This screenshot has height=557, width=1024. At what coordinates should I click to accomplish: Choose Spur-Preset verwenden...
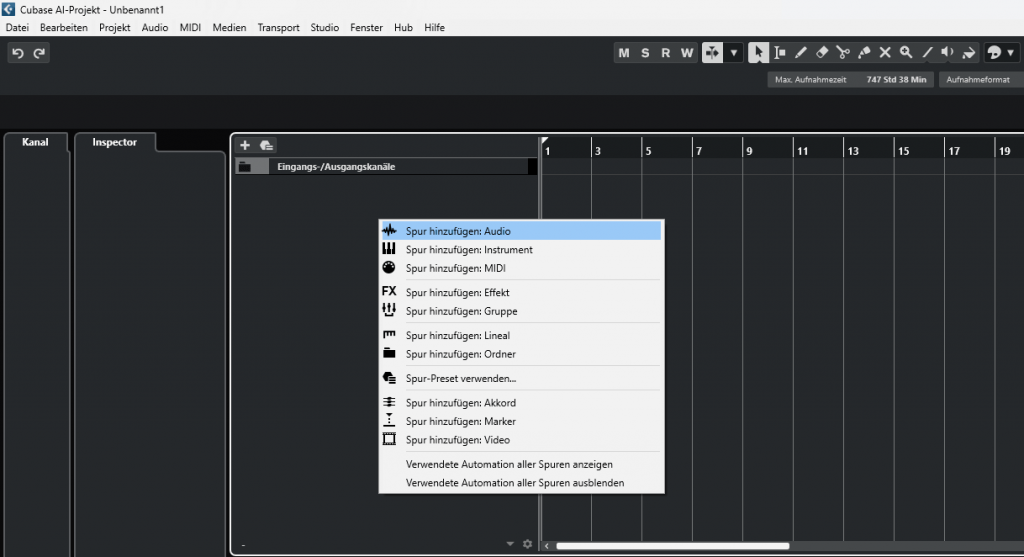[x=521, y=379]
